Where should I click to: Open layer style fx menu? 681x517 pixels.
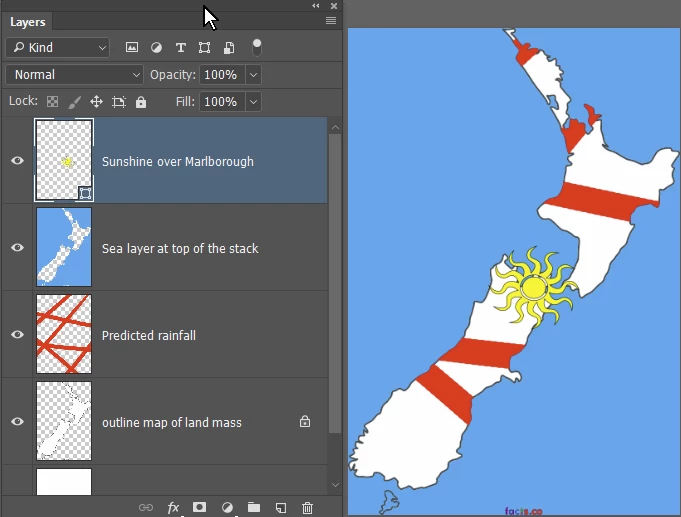[x=173, y=507]
